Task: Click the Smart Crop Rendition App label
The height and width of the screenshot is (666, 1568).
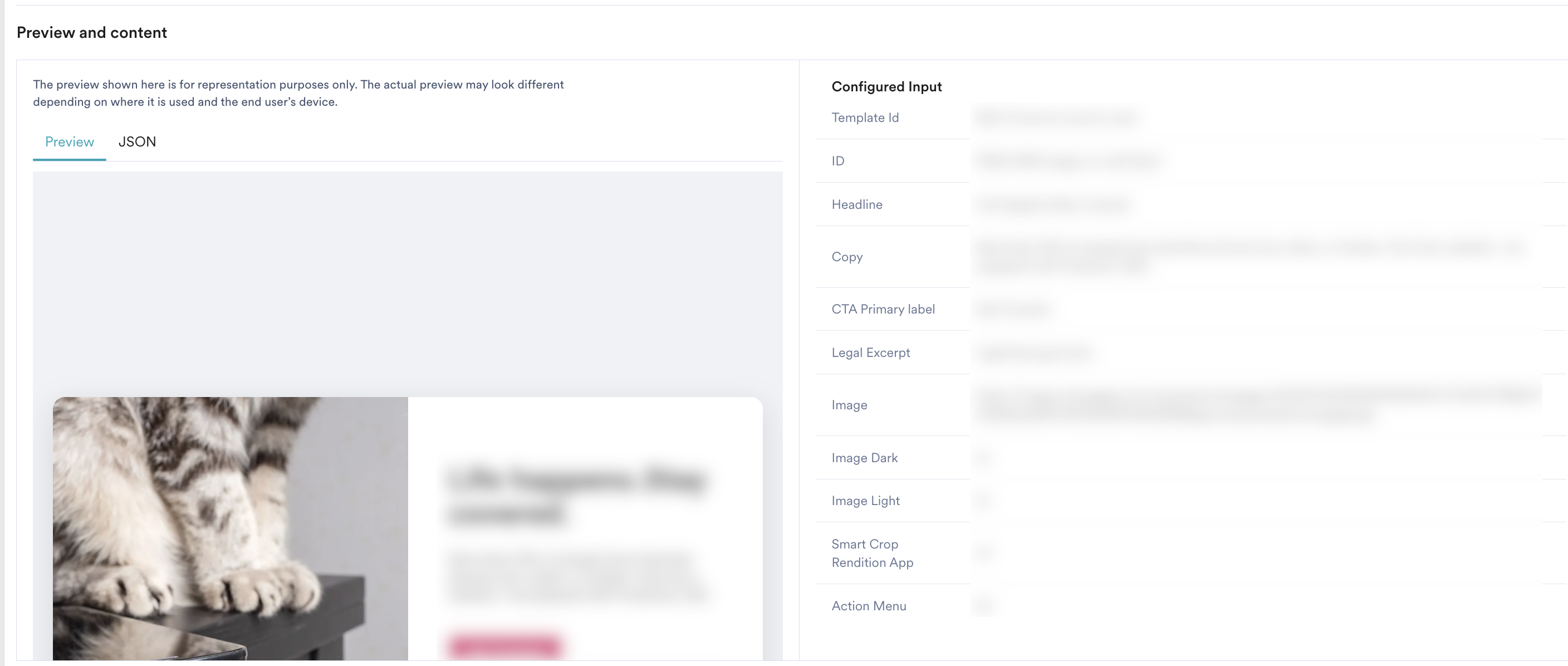Action: (871, 553)
